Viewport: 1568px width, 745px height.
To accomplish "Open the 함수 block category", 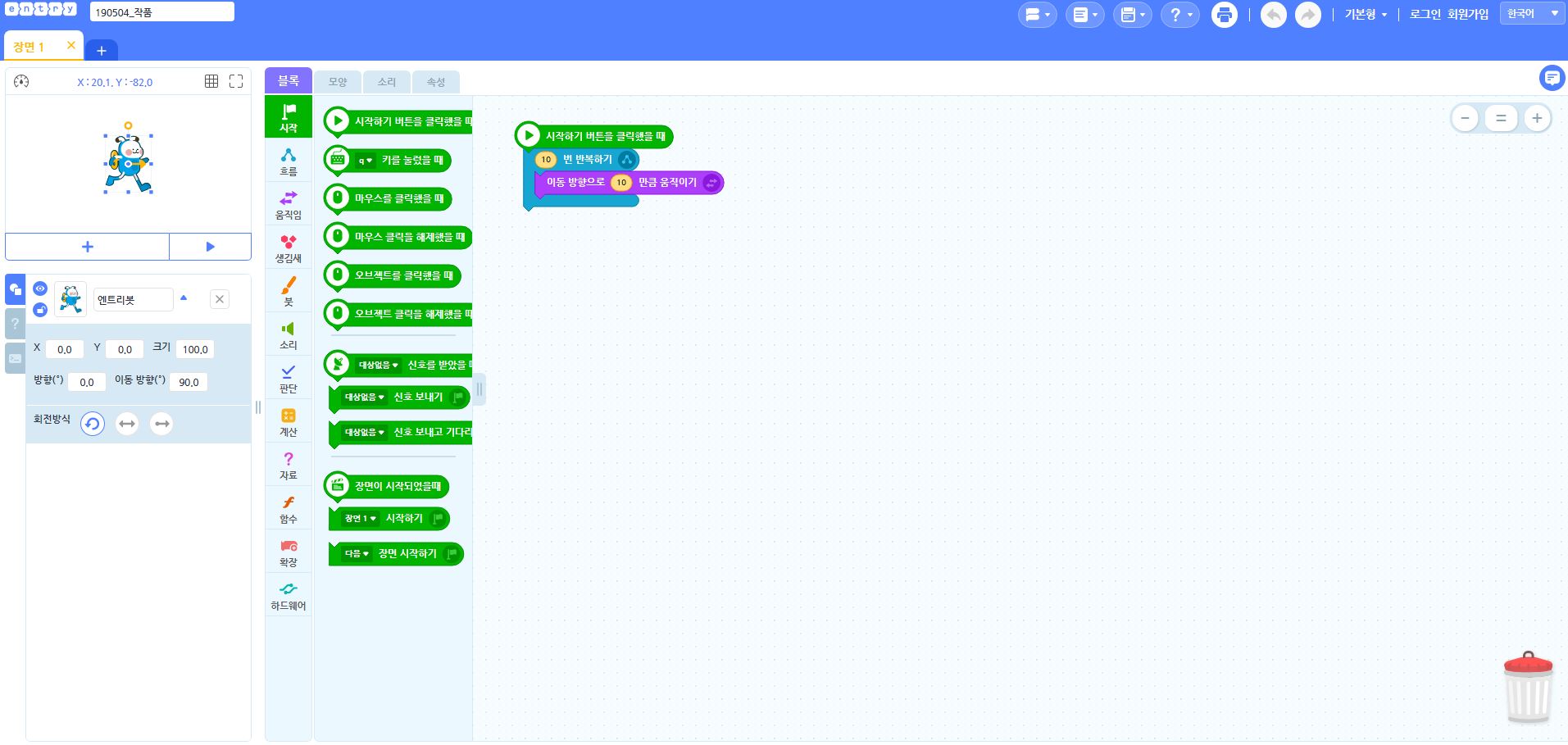I will point(289,508).
